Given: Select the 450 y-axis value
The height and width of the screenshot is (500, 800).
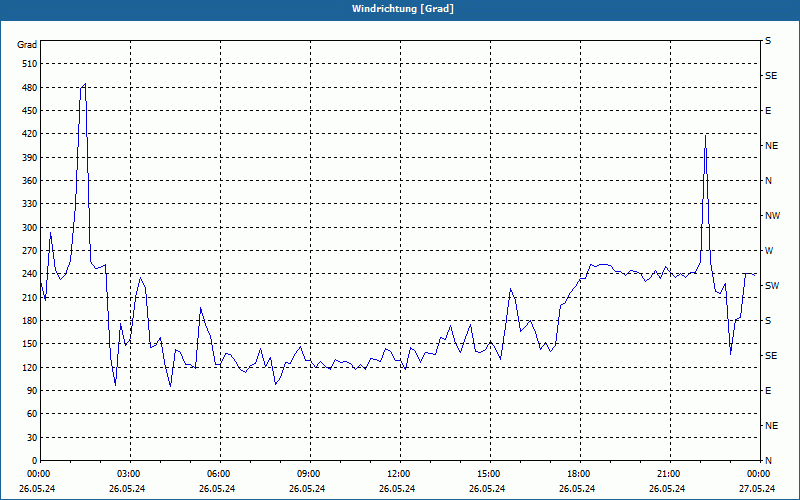Looking at the screenshot, I should click(30, 111).
